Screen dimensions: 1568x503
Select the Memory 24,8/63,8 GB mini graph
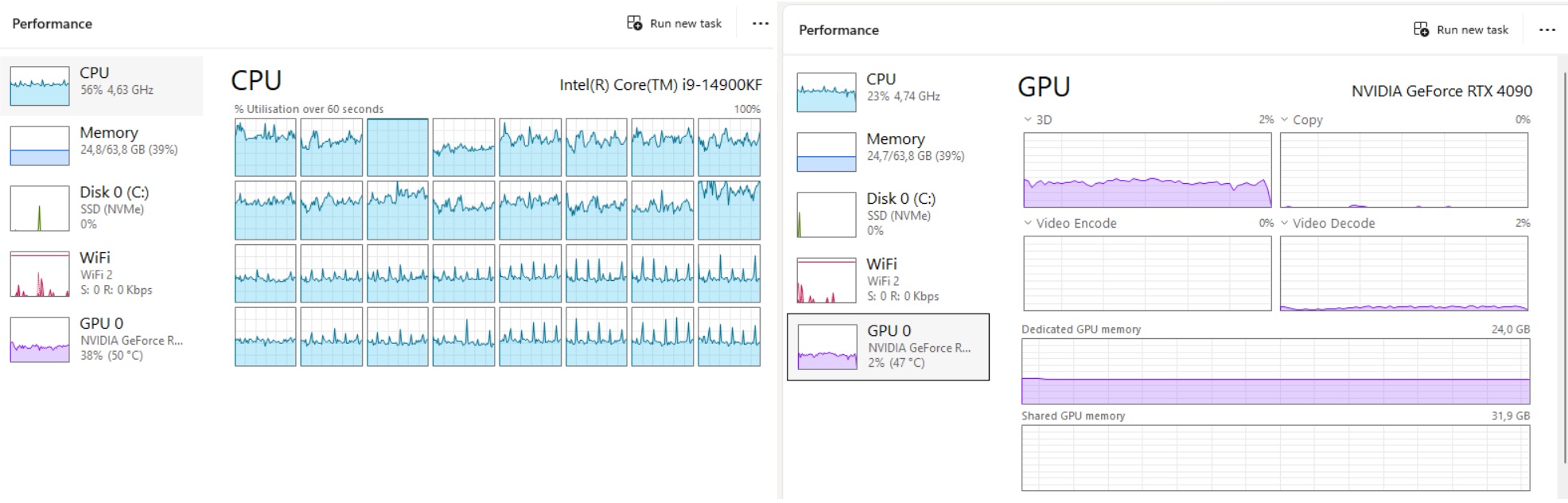coord(40,146)
